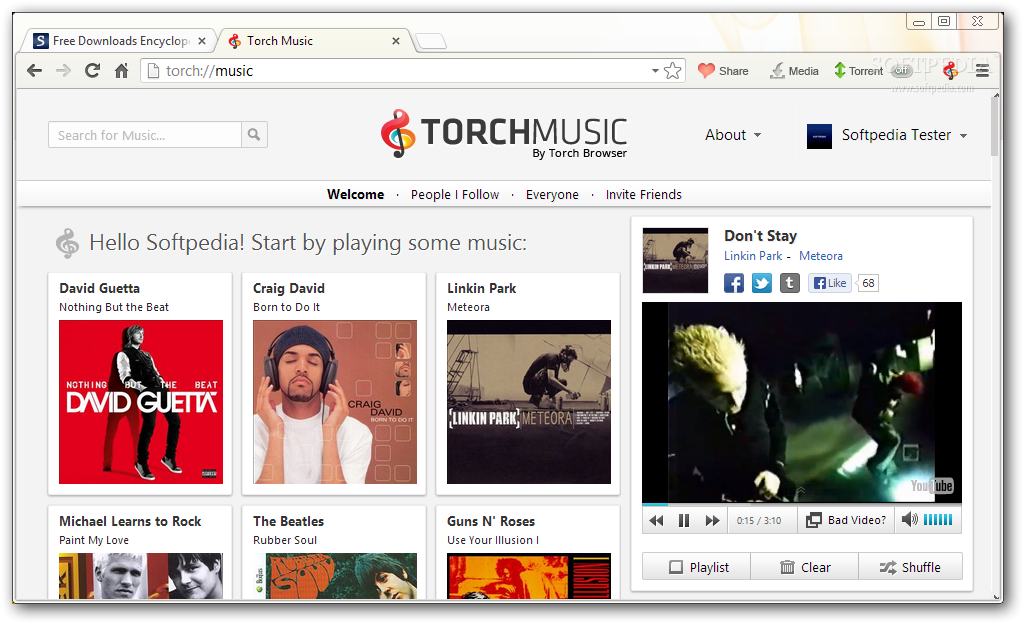Adjust the volume level bars

pyautogui.click(x=940, y=520)
